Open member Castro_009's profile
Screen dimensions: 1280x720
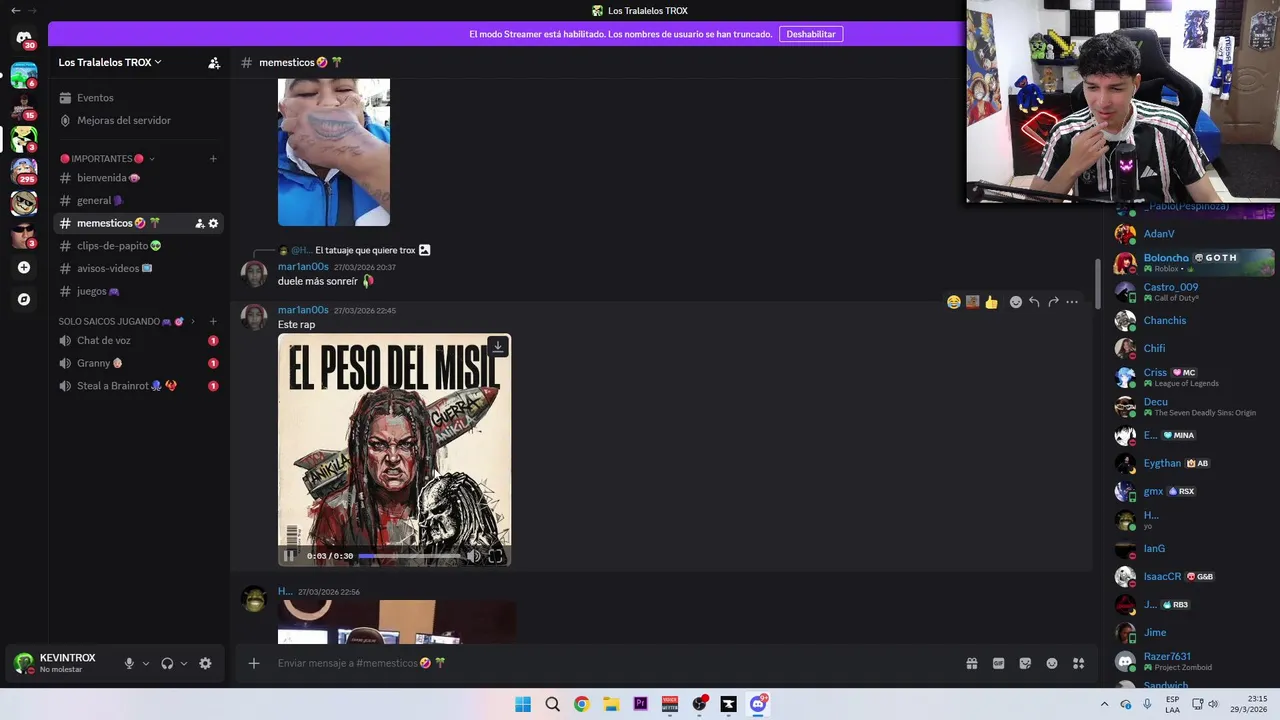1194,292
